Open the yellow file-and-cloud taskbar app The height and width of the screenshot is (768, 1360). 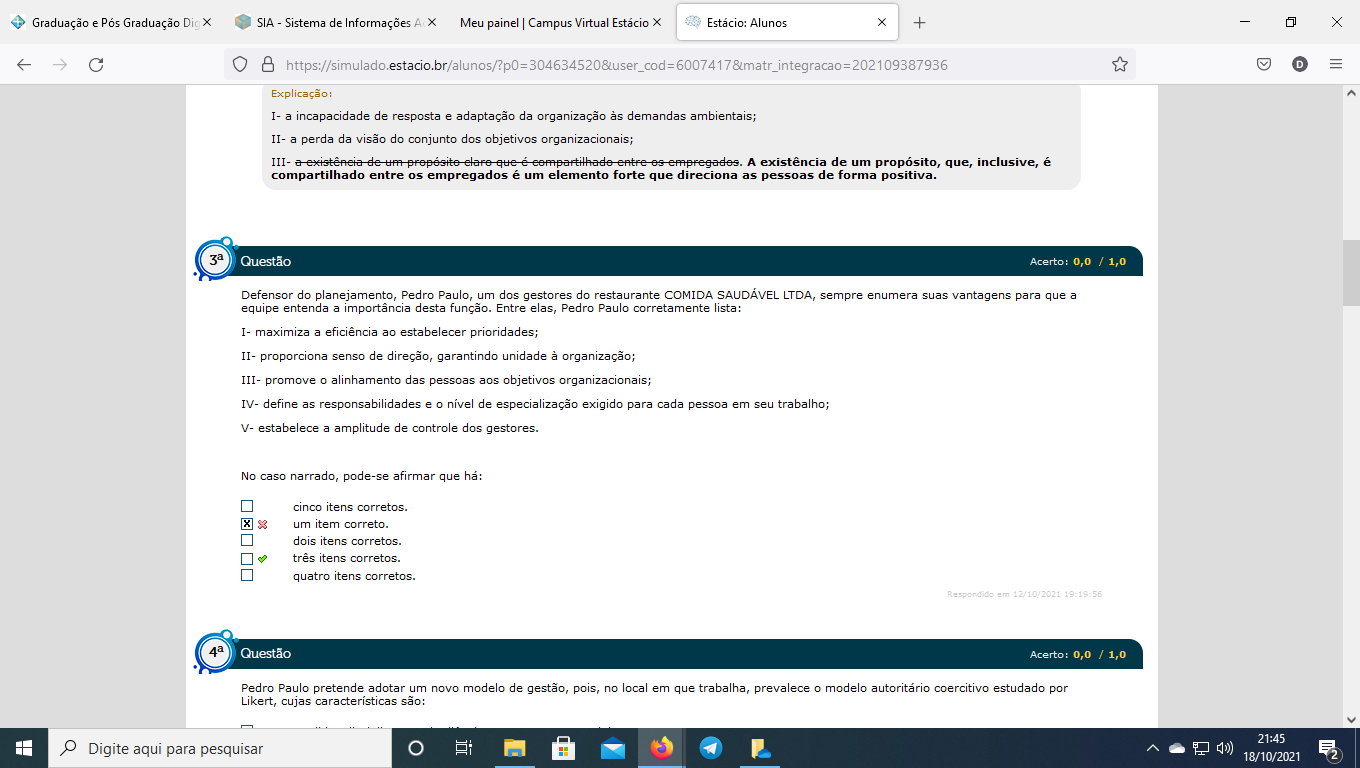coord(759,748)
